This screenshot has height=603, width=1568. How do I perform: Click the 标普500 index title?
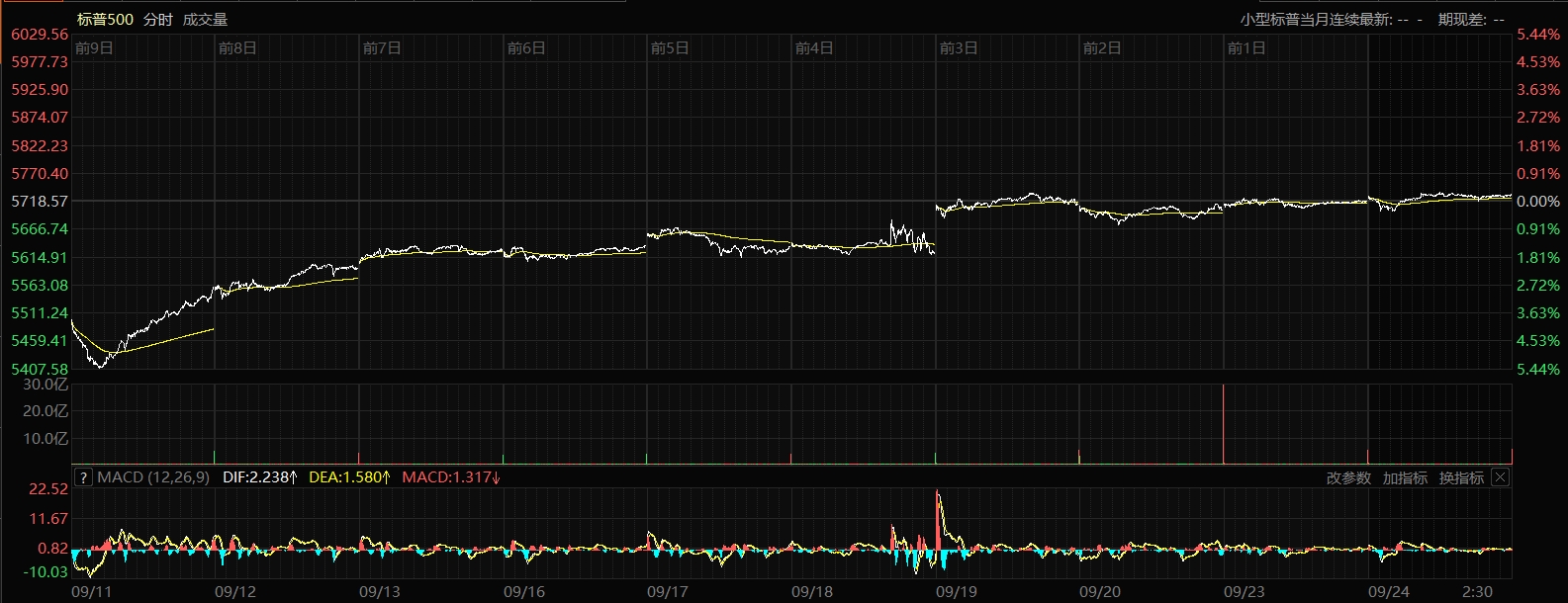tap(105, 19)
